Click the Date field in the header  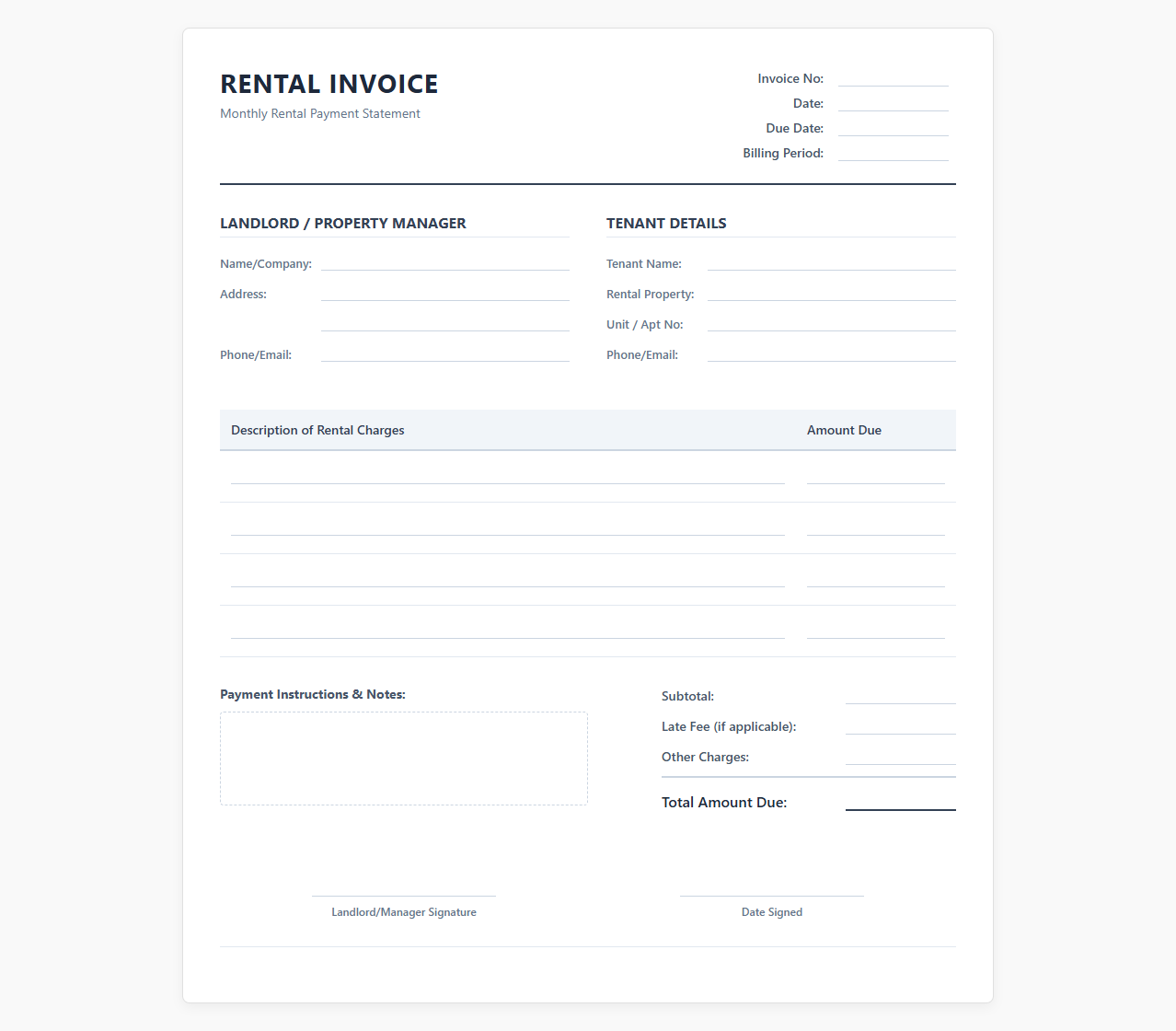894,102
